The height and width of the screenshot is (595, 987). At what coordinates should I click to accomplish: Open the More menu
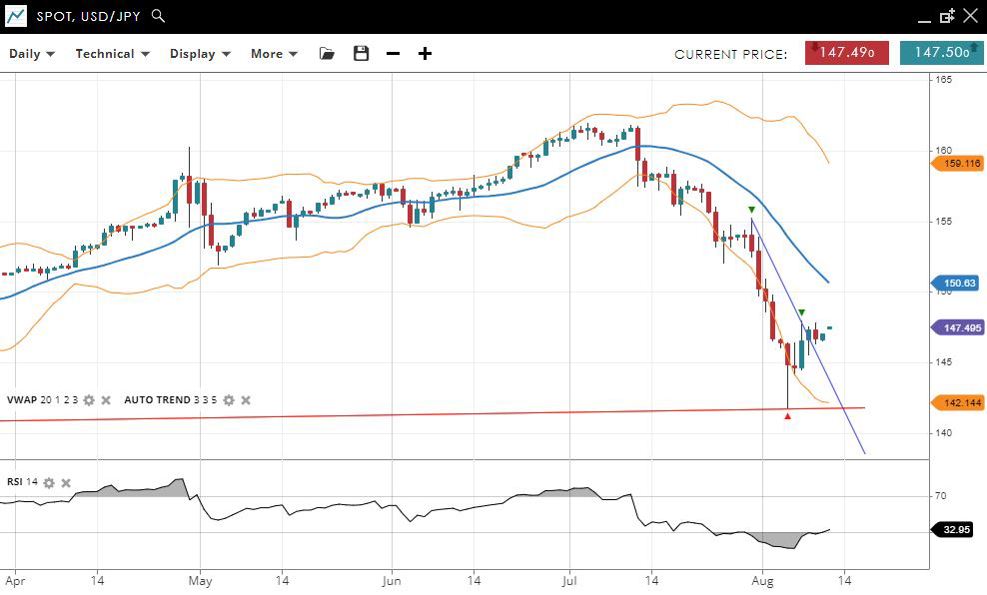(x=274, y=54)
